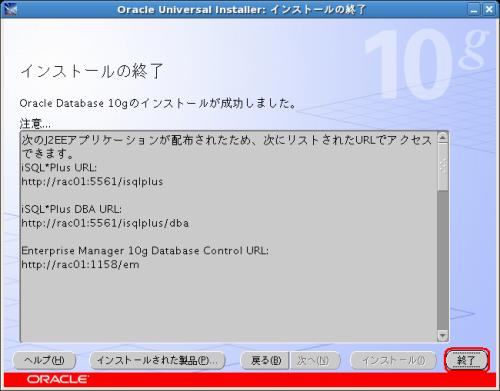Click 'Enterprise Manager 10g Database Control URL:' text
The width and height of the screenshot is (500, 391).
click(x=145, y=251)
